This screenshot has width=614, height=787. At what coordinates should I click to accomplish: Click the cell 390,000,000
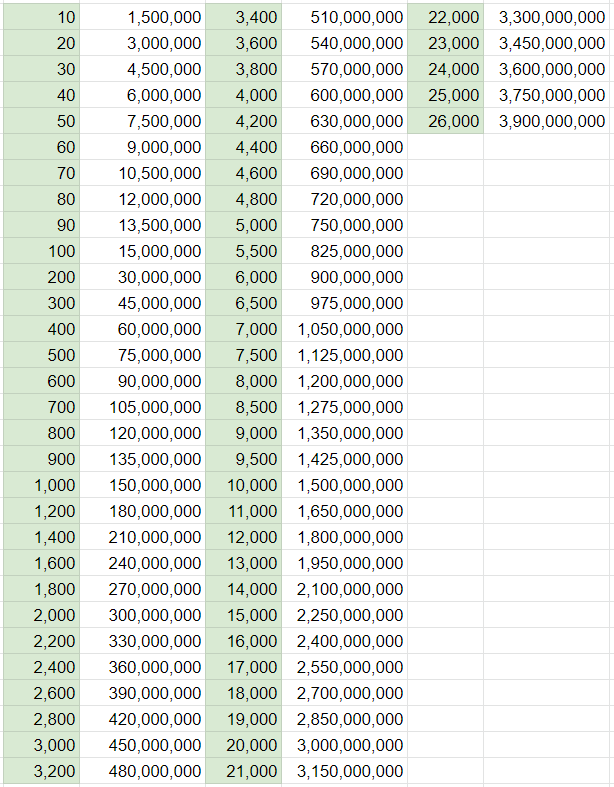point(143,693)
